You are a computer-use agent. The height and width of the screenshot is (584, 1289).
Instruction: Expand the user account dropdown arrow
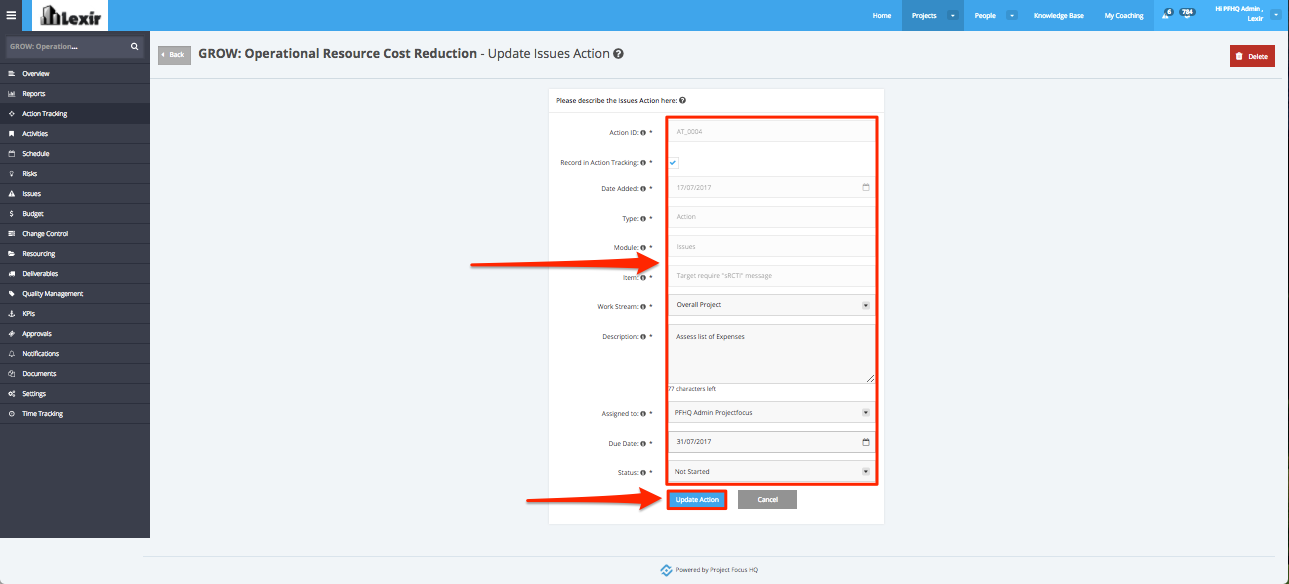[x=1275, y=13]
